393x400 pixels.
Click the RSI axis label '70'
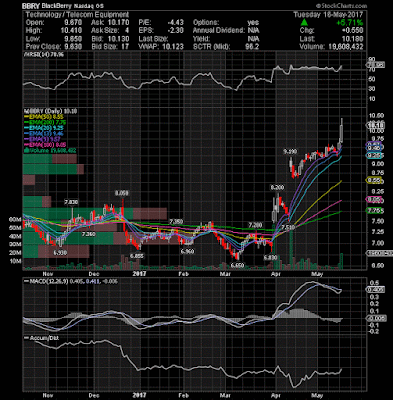(372, 69)
